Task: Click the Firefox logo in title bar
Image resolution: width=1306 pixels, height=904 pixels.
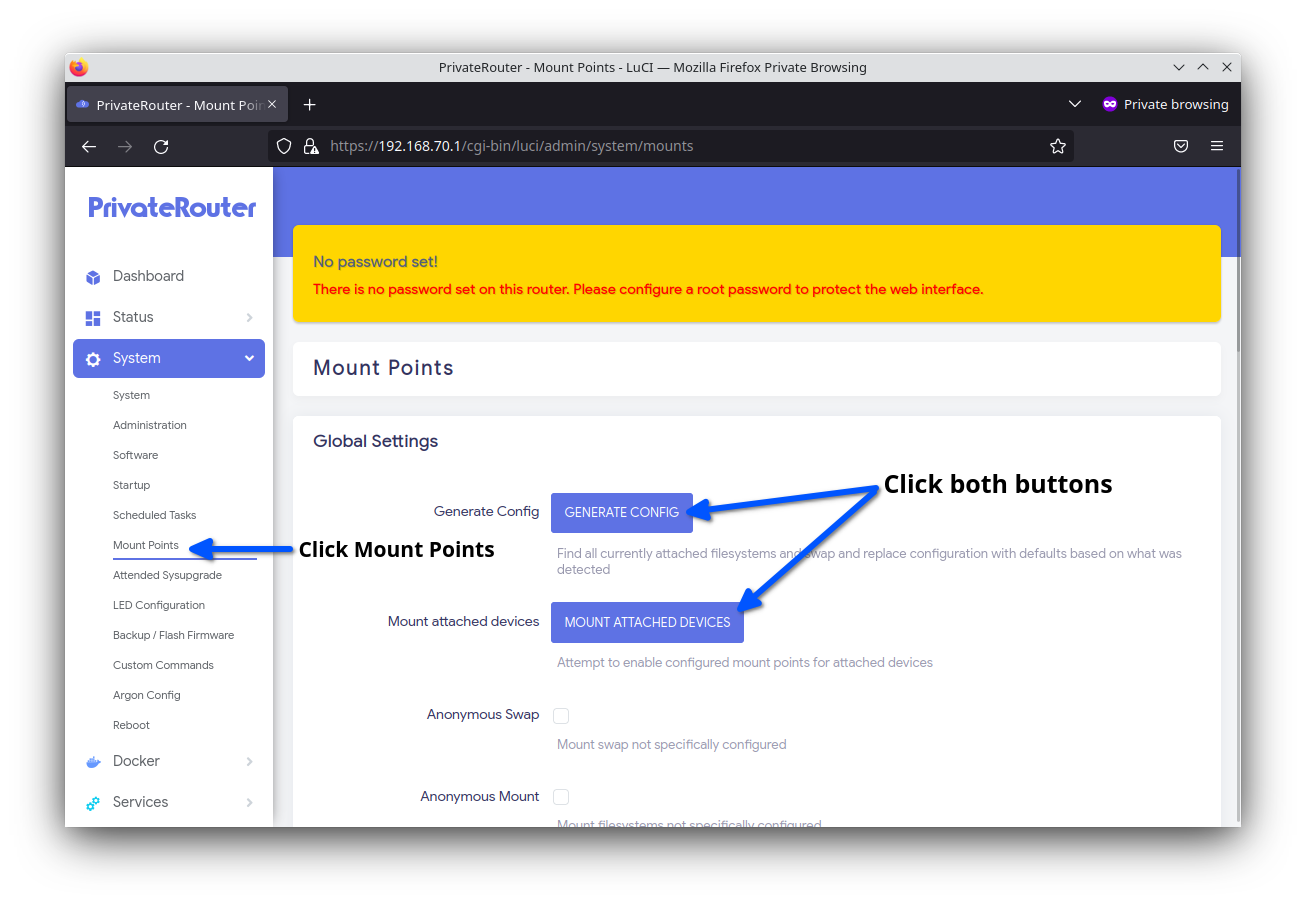Action: [x=79, y=68]
